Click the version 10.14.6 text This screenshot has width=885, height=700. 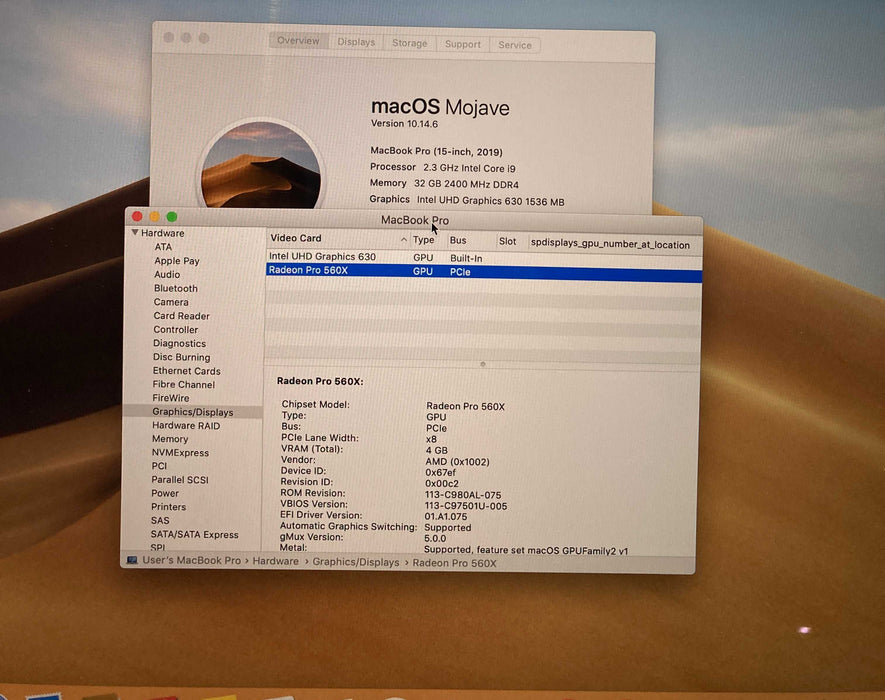tap(404, 124)
